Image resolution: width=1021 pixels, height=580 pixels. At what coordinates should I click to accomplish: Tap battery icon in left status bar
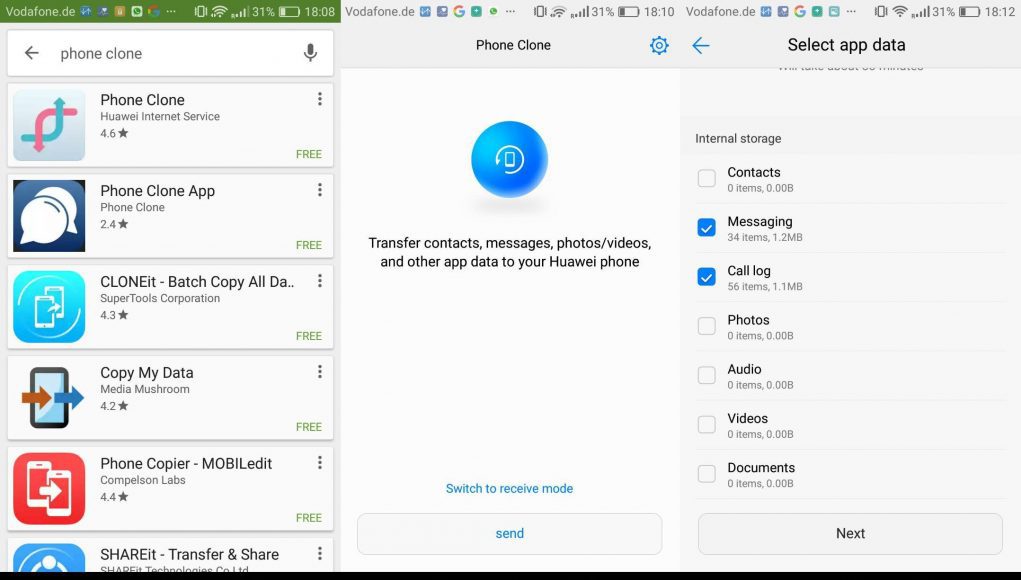(x=289, y=12)
